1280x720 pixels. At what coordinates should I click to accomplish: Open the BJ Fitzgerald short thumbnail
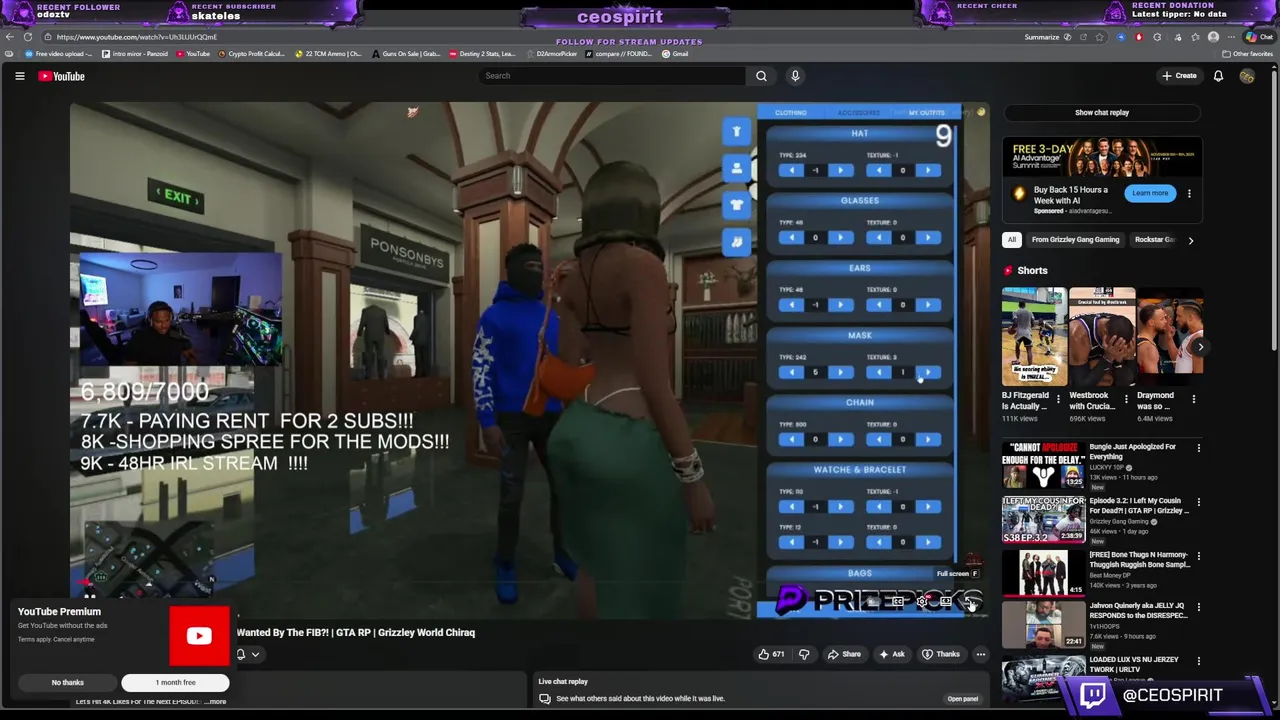coord(1034,337)
